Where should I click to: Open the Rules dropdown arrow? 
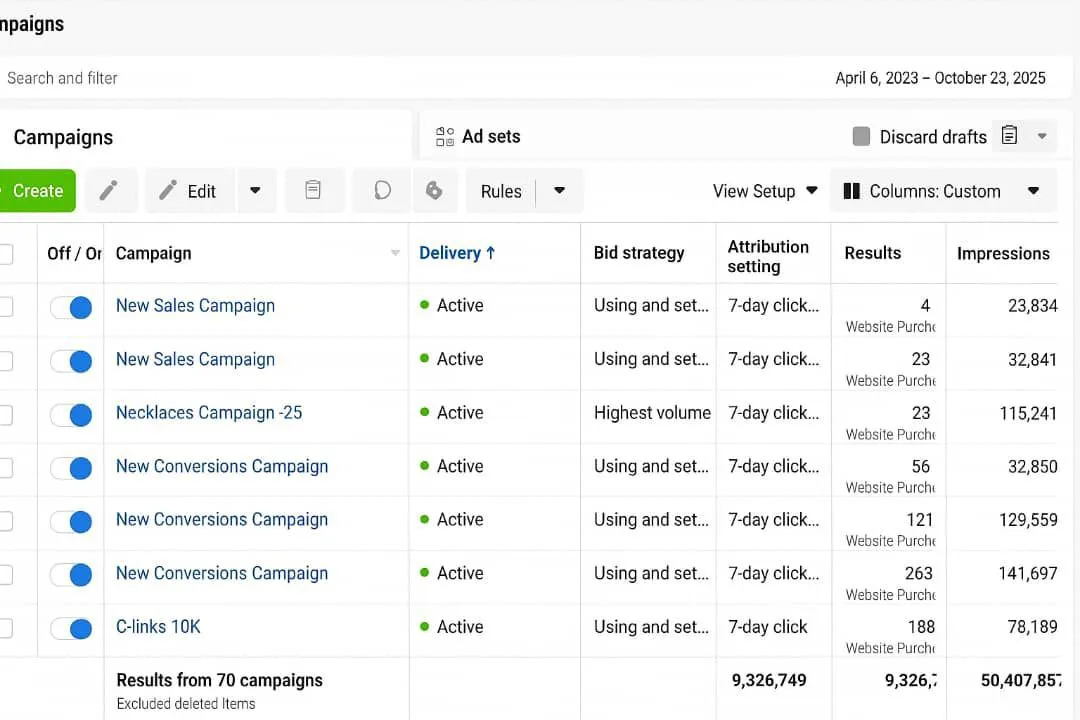point(560,190)
